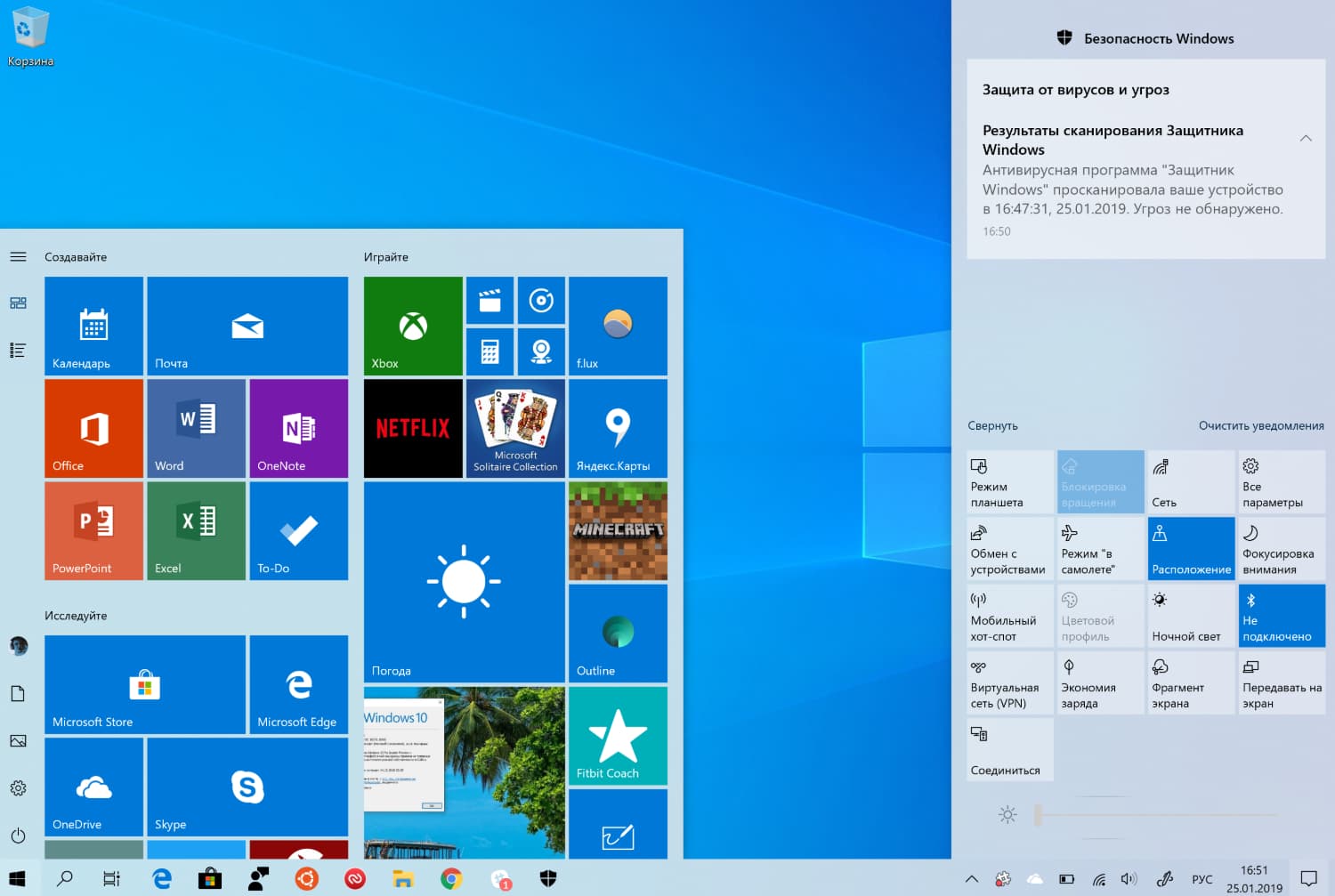Open the Start menu navigation pane hamburger
This screenshot has width=1335, height=896.
click(18, 256)
